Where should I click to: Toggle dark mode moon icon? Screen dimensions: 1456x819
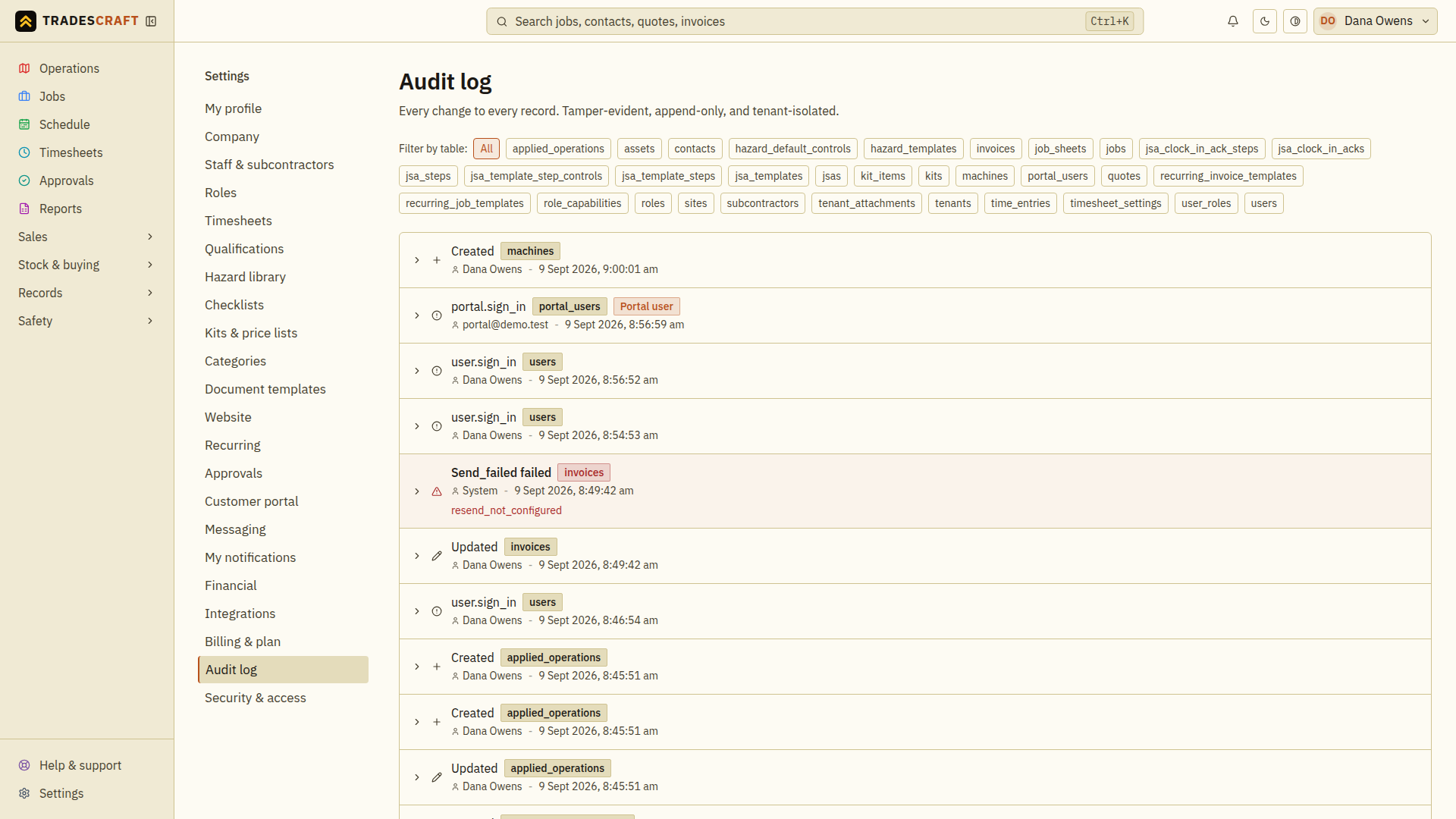[x=1265, y=21]
